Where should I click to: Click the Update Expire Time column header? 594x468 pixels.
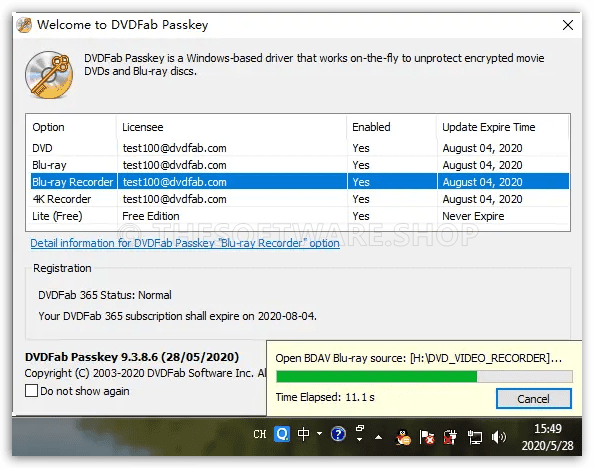[x=503, y=127]
